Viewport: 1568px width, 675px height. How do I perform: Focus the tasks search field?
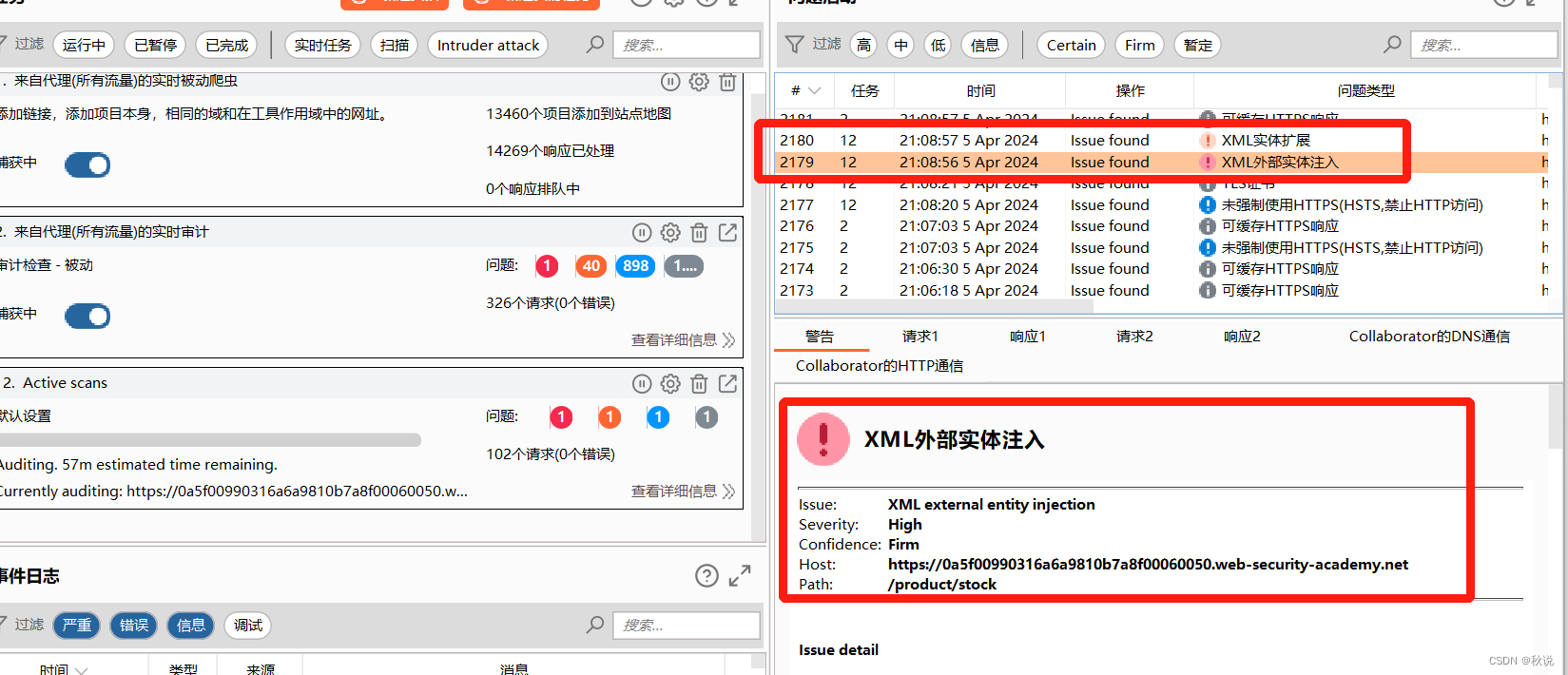pos(687,45)
